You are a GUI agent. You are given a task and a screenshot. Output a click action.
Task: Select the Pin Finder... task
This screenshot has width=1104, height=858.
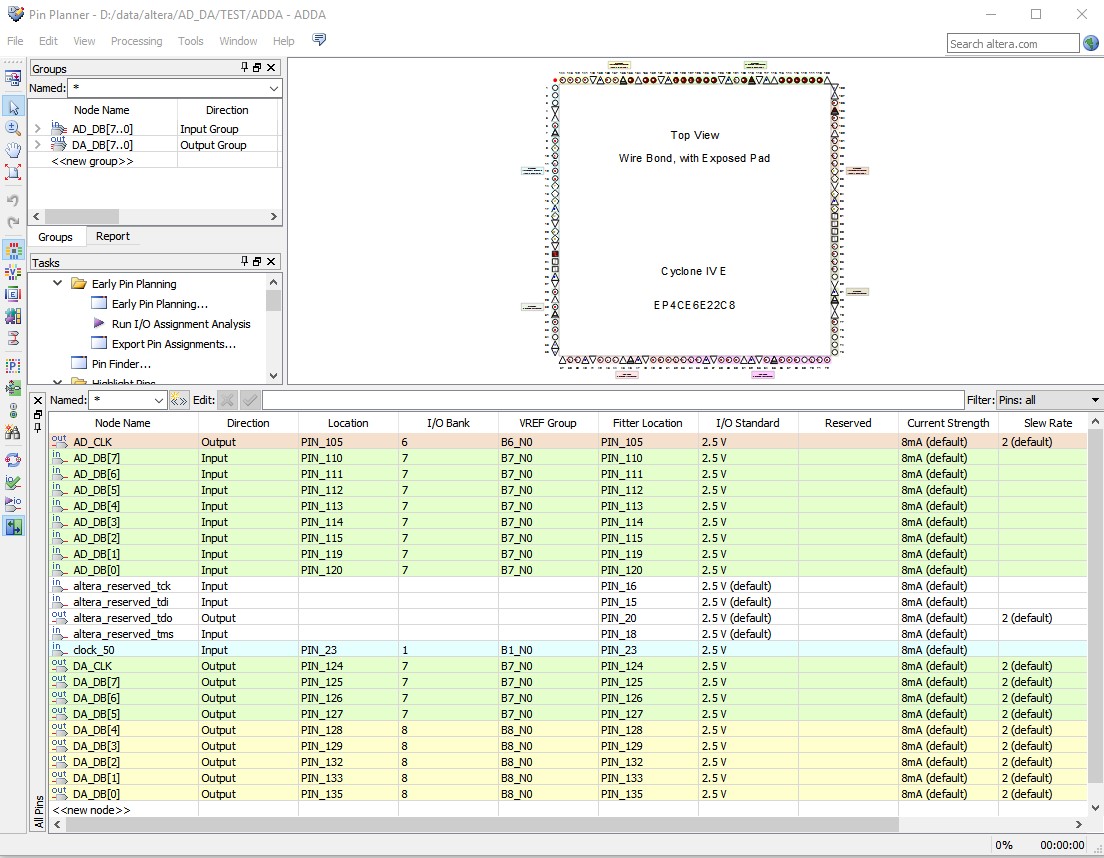121,364
